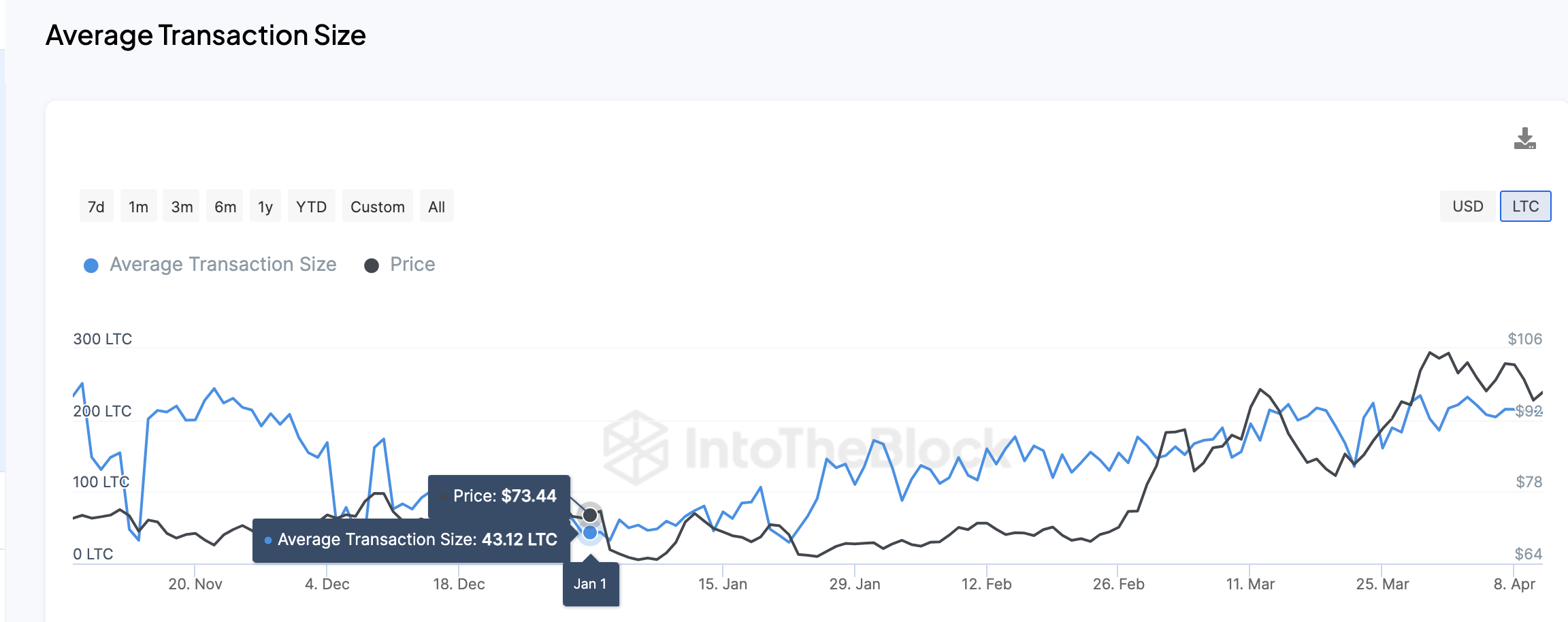Click the Price legend dot
The width and height of the screenshot is (1568, 622).
(372, 264)
